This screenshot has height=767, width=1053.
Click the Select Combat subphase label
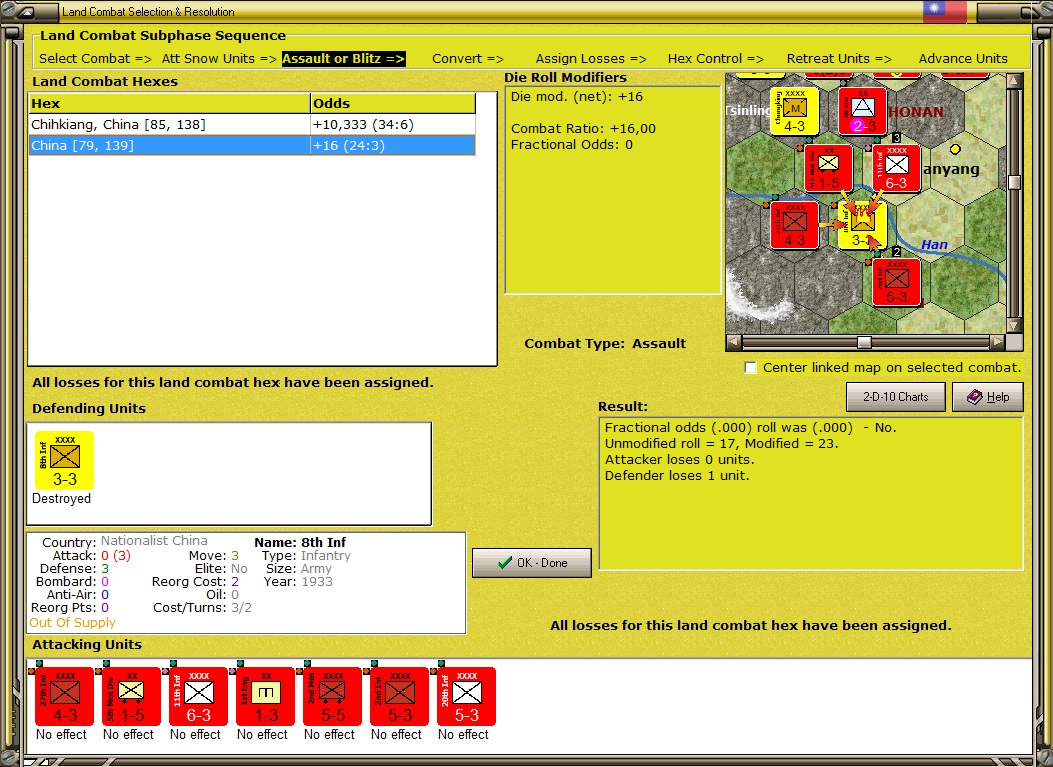pos(95,58)
